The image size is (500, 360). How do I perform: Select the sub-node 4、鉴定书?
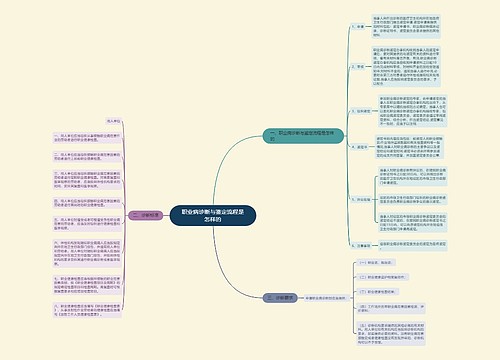tap(359, 147)
